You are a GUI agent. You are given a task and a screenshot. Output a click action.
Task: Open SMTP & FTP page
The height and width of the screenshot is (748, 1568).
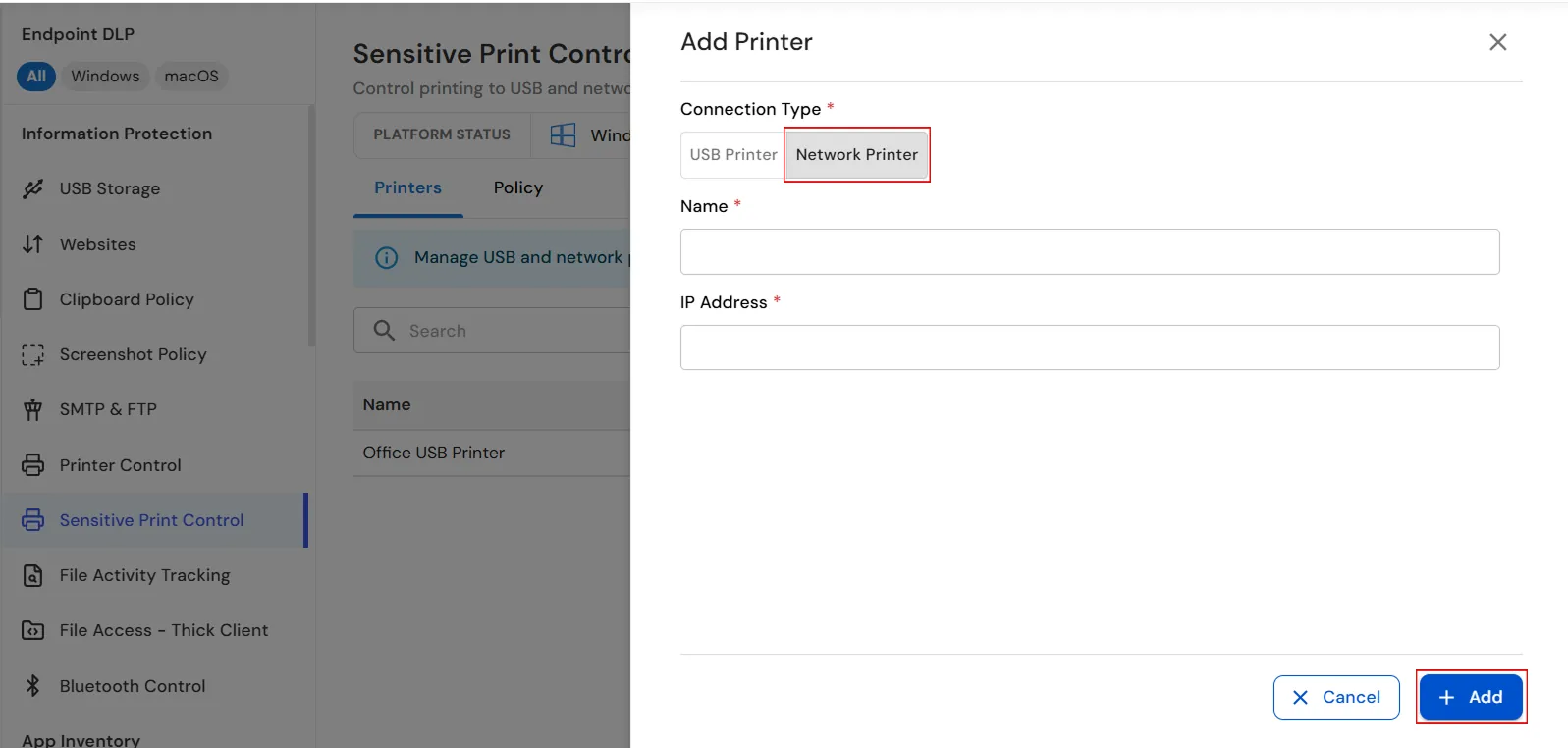pyautogui.click(x=155, y=409)
